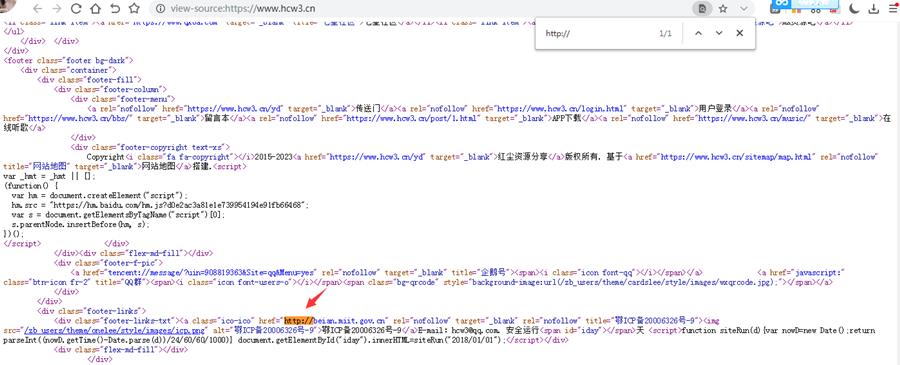
Task: Click the highlighted http:// search match
Action: (x=299, y=320)
